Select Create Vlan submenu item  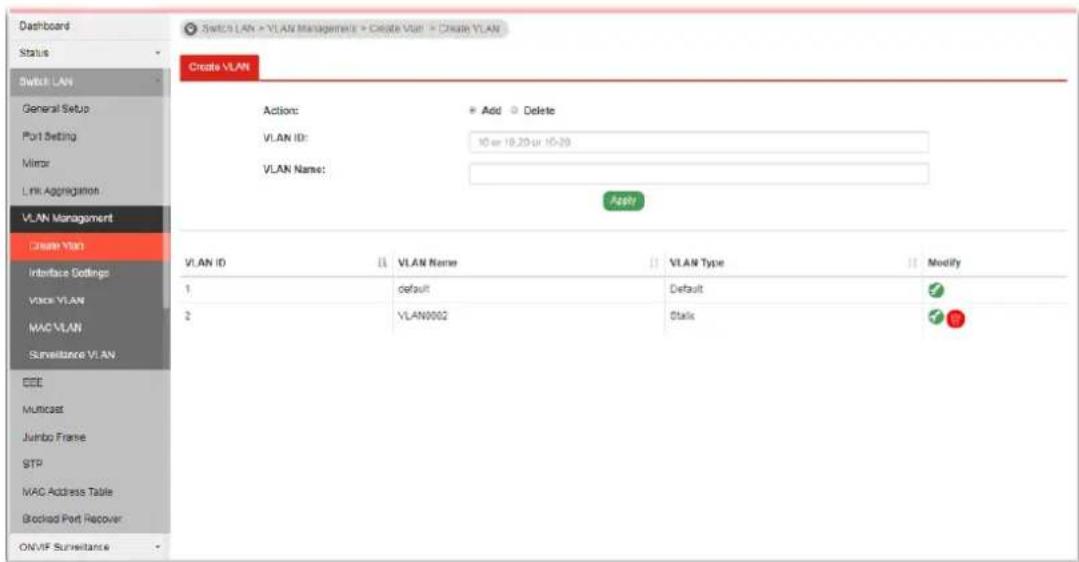[87, 246]
